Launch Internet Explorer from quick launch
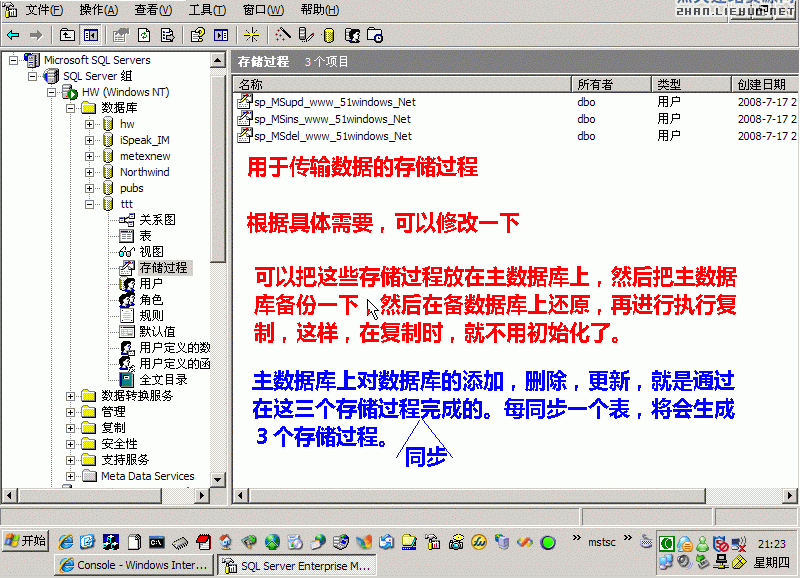800x578 pixels. point(65,542)
